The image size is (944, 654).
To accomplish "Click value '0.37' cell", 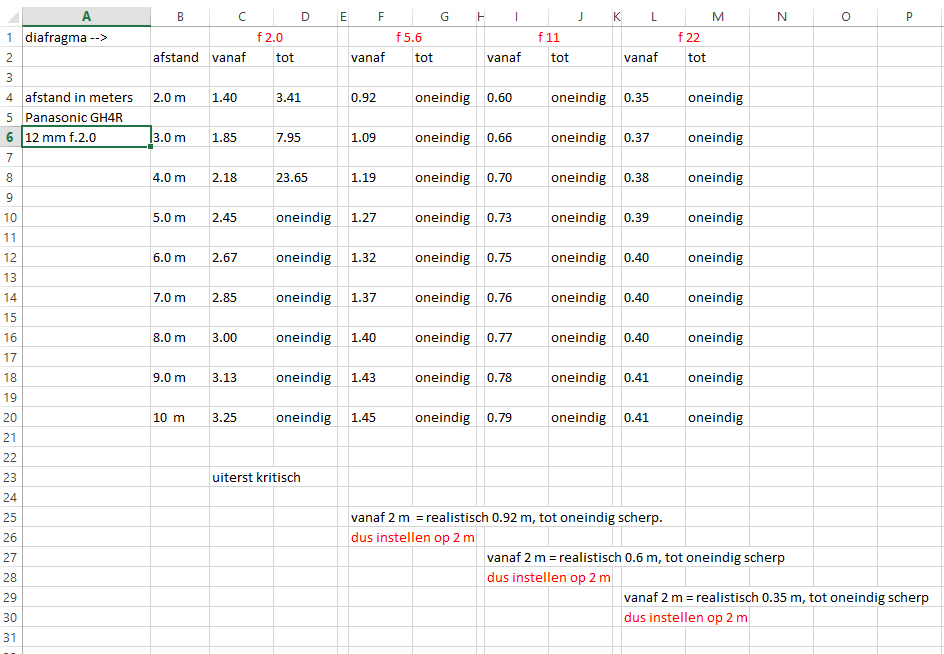I will pyautogui.click(x=653, y=137).
